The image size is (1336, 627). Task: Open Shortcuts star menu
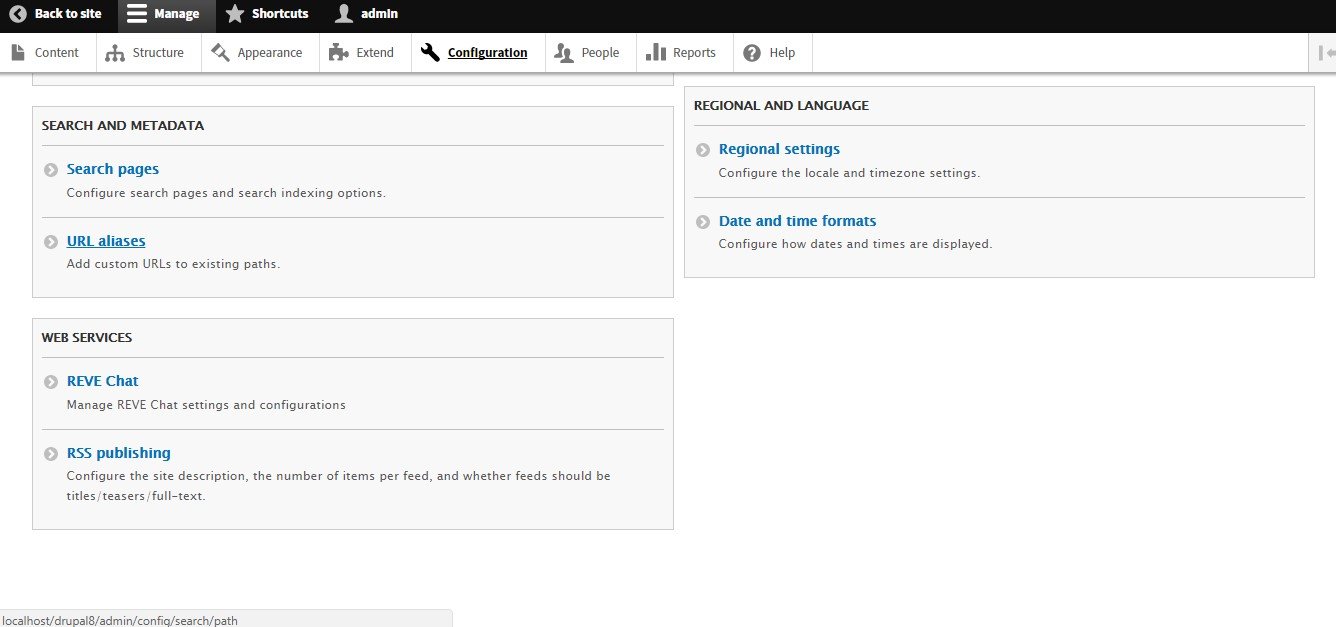point(235,15)
